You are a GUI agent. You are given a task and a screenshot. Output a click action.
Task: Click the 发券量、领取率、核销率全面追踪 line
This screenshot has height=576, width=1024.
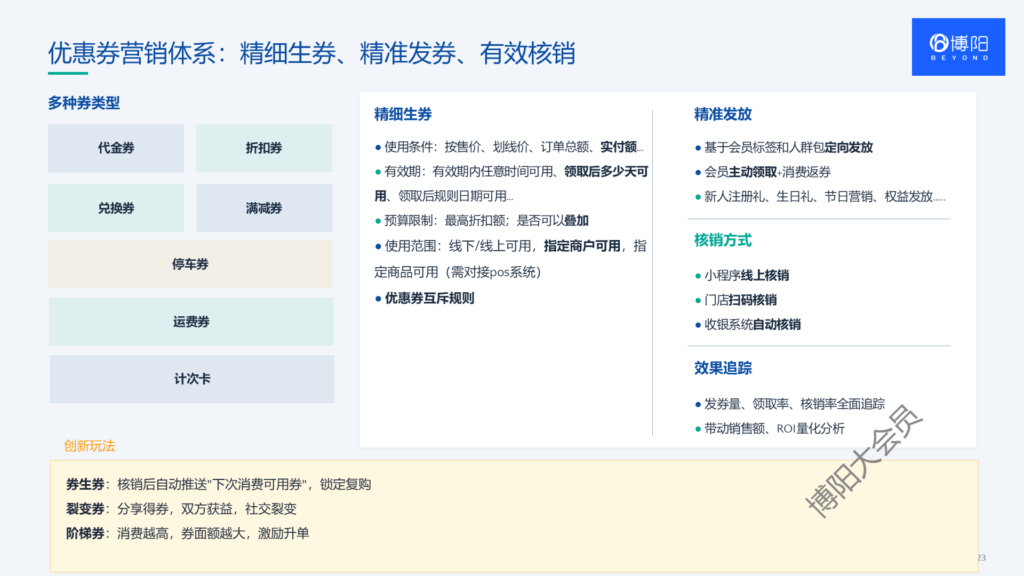(x=790, y=404)
